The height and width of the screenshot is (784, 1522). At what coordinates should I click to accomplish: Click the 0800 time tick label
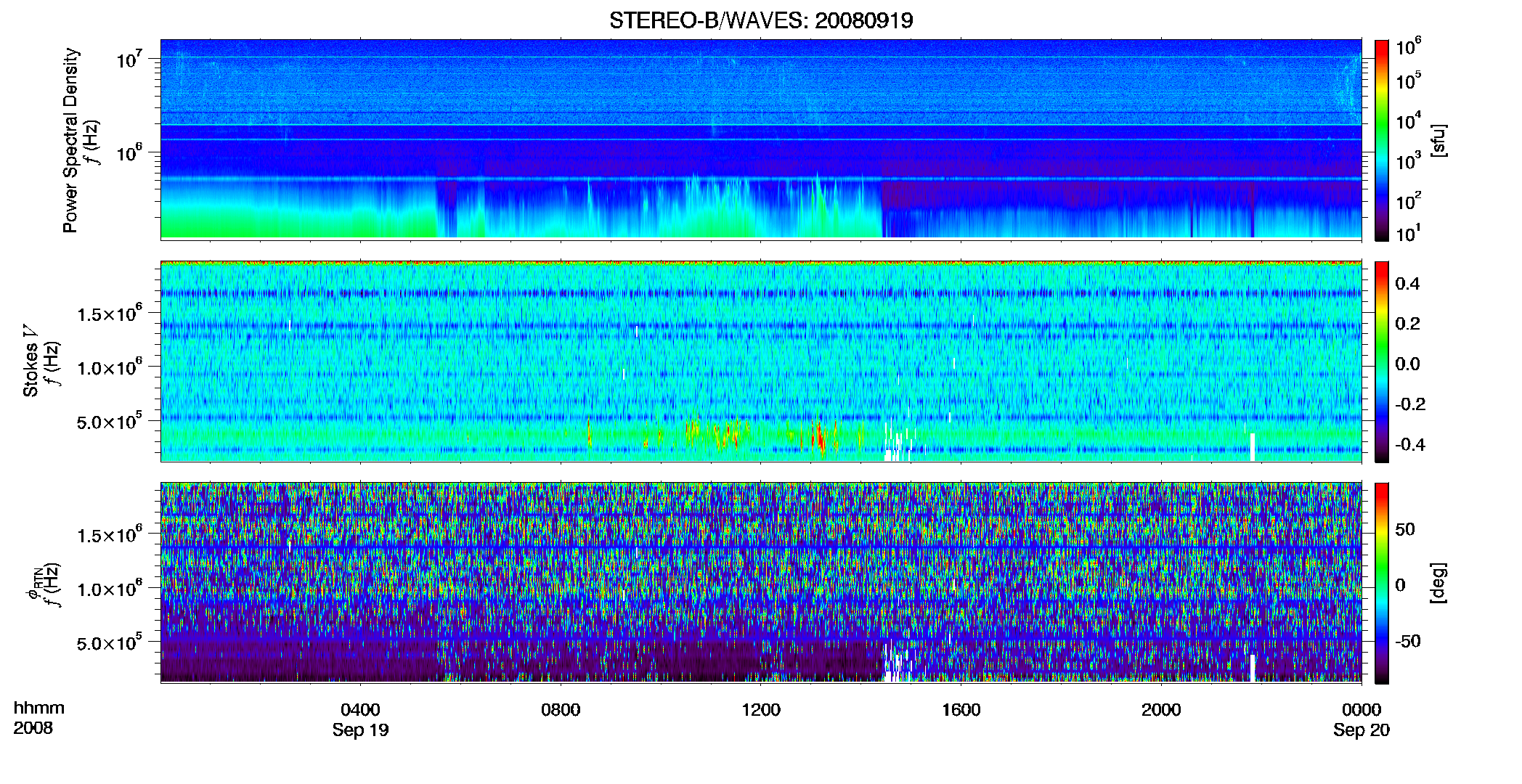[x=561, y=709]
